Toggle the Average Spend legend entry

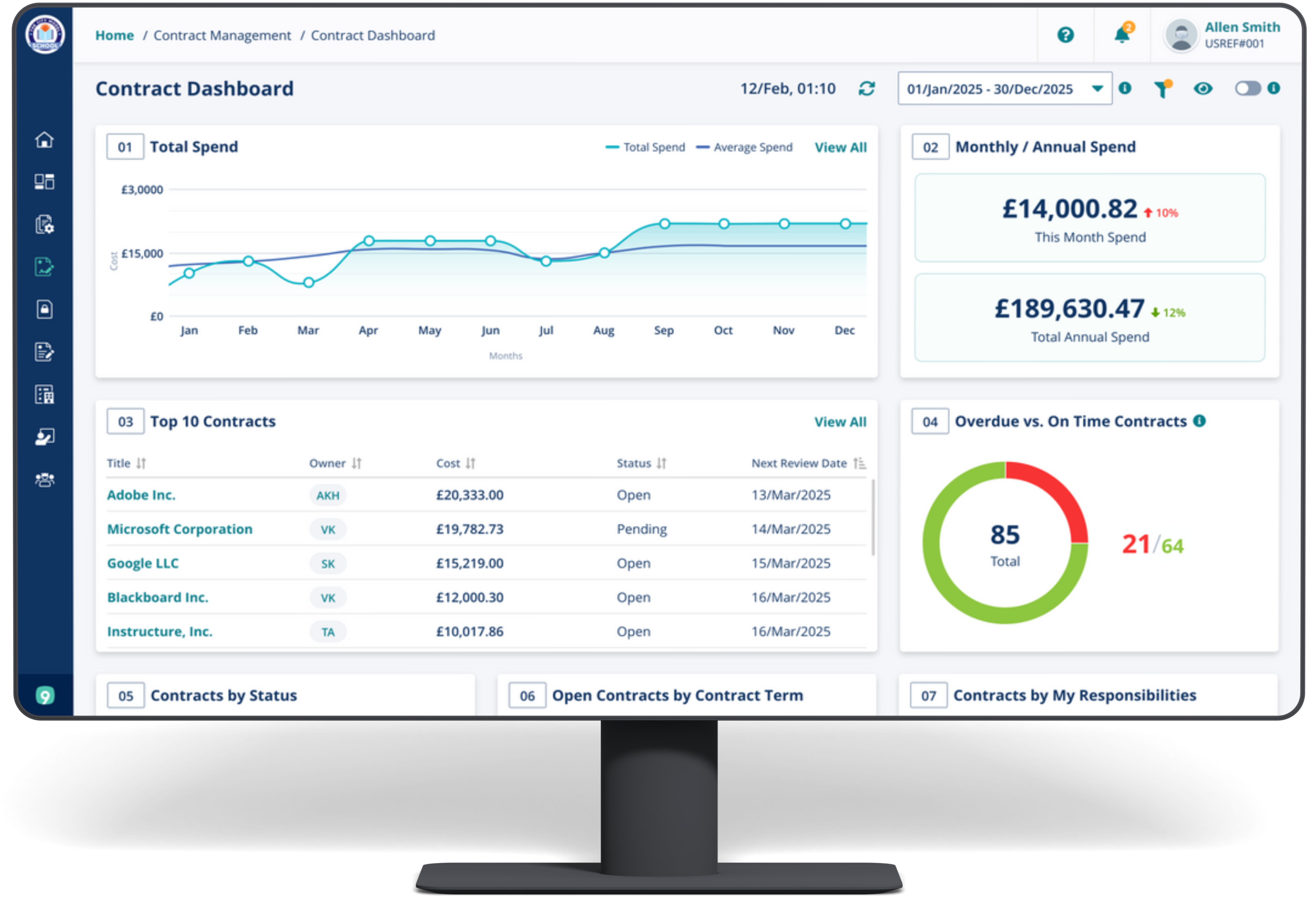[x=744, y=147]
